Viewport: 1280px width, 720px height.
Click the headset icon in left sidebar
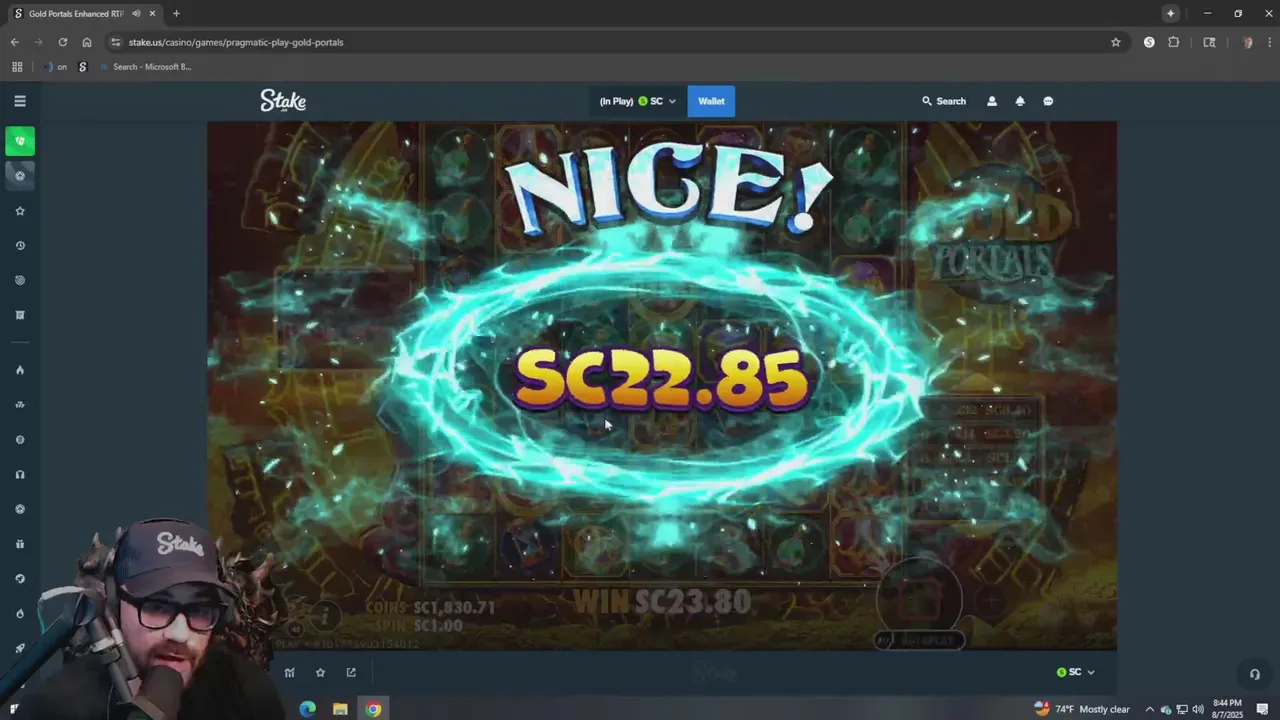(x=20, y=475)
